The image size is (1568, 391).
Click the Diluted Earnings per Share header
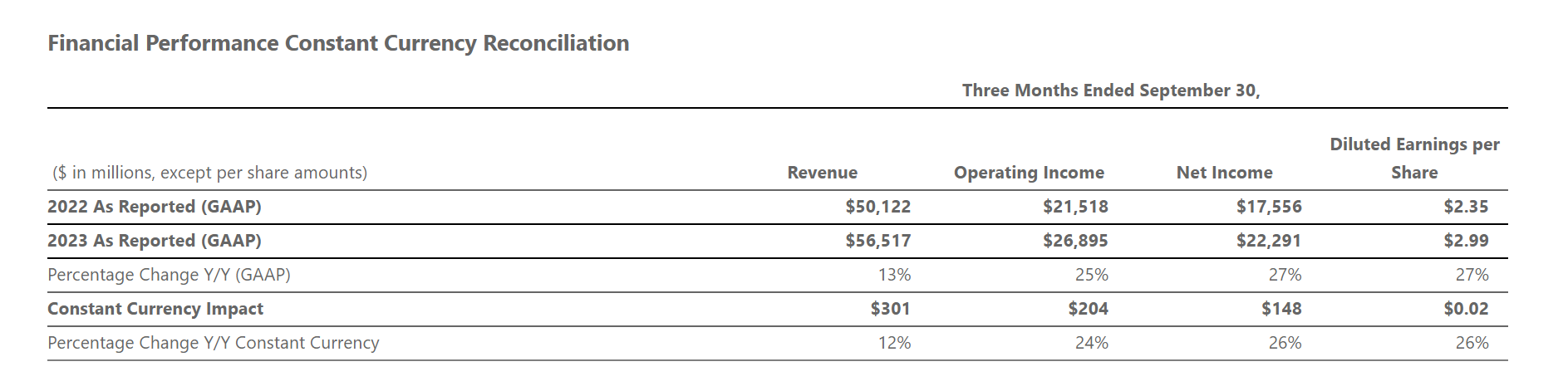1414,158
